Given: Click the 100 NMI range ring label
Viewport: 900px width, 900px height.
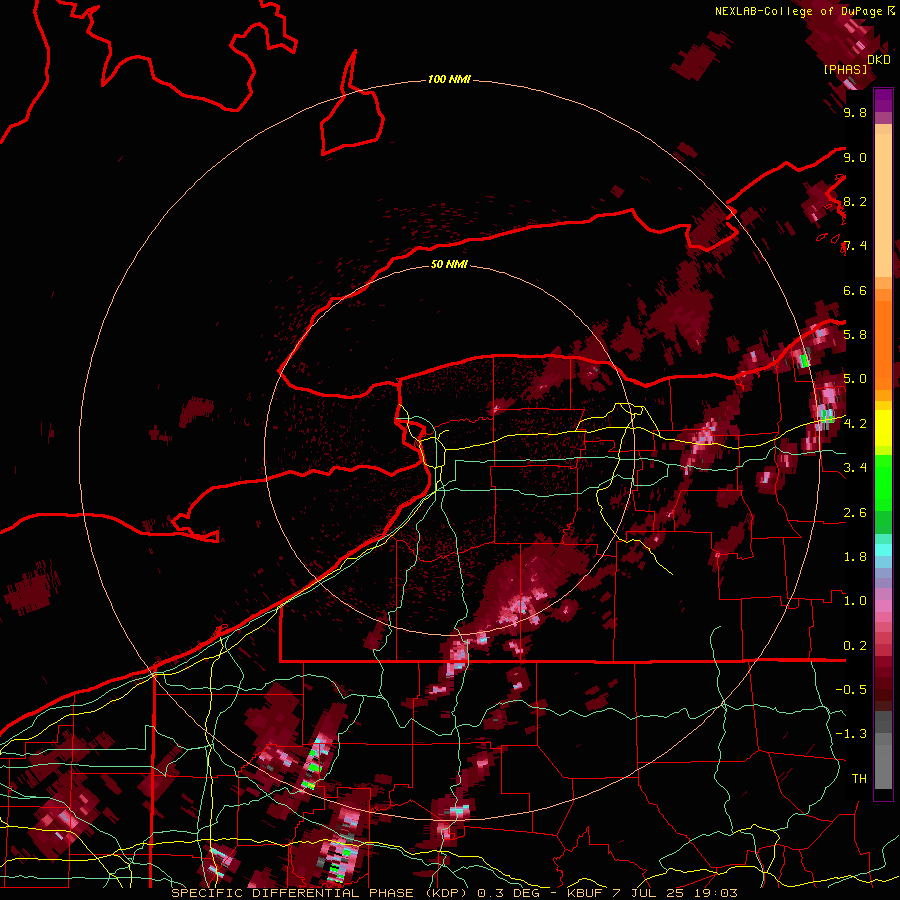Looking at the screenshot, I should point(449,79).
